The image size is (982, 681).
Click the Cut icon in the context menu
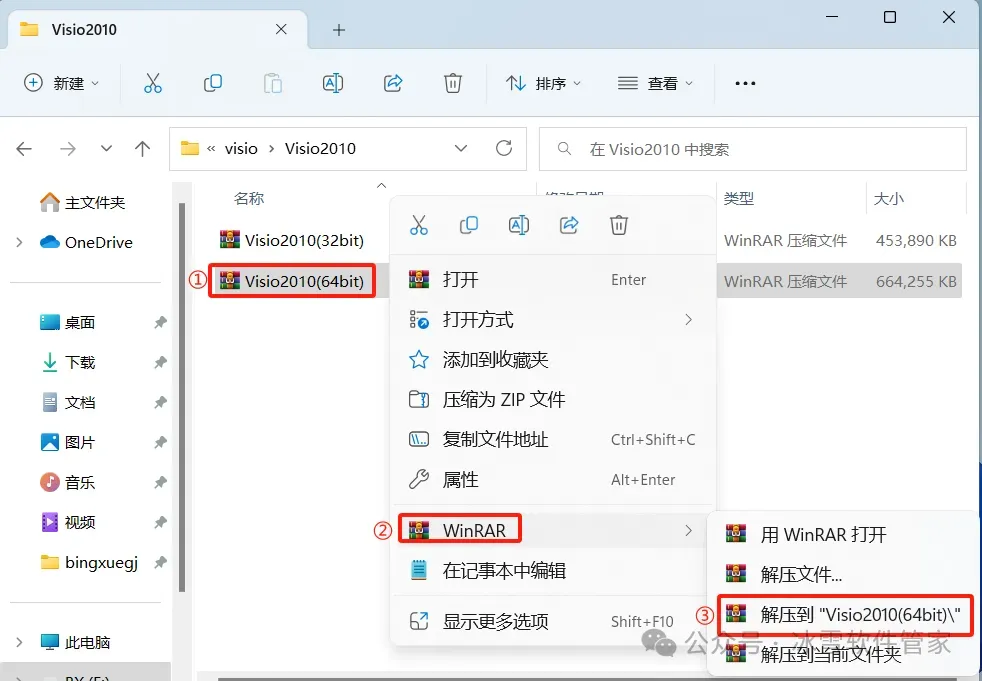(x=418, y=225)
